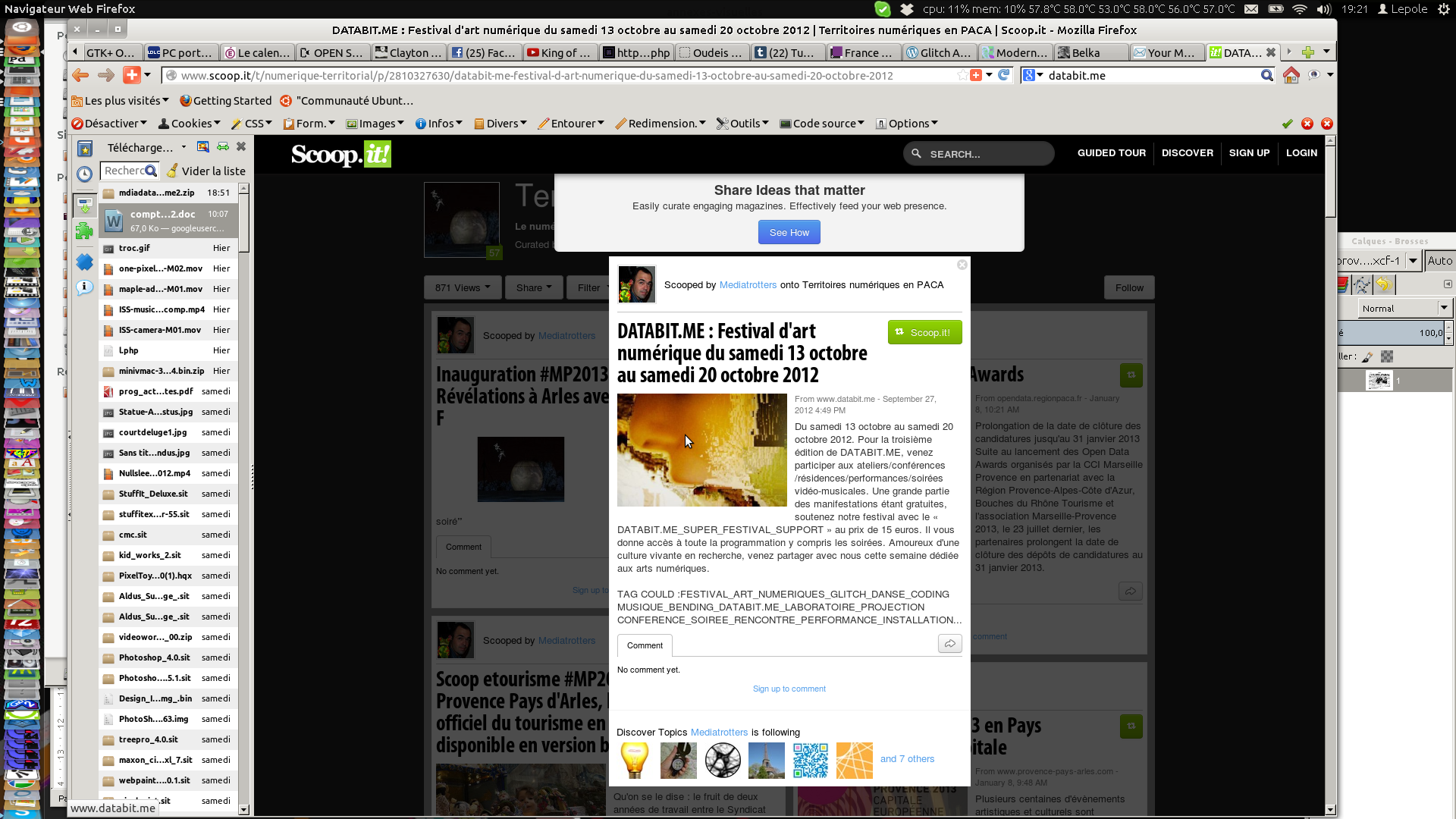This screenshot has width=1456, height=819.
Task: Expand the GIMP Normal mode dropdown
Action: (1404, 308)
